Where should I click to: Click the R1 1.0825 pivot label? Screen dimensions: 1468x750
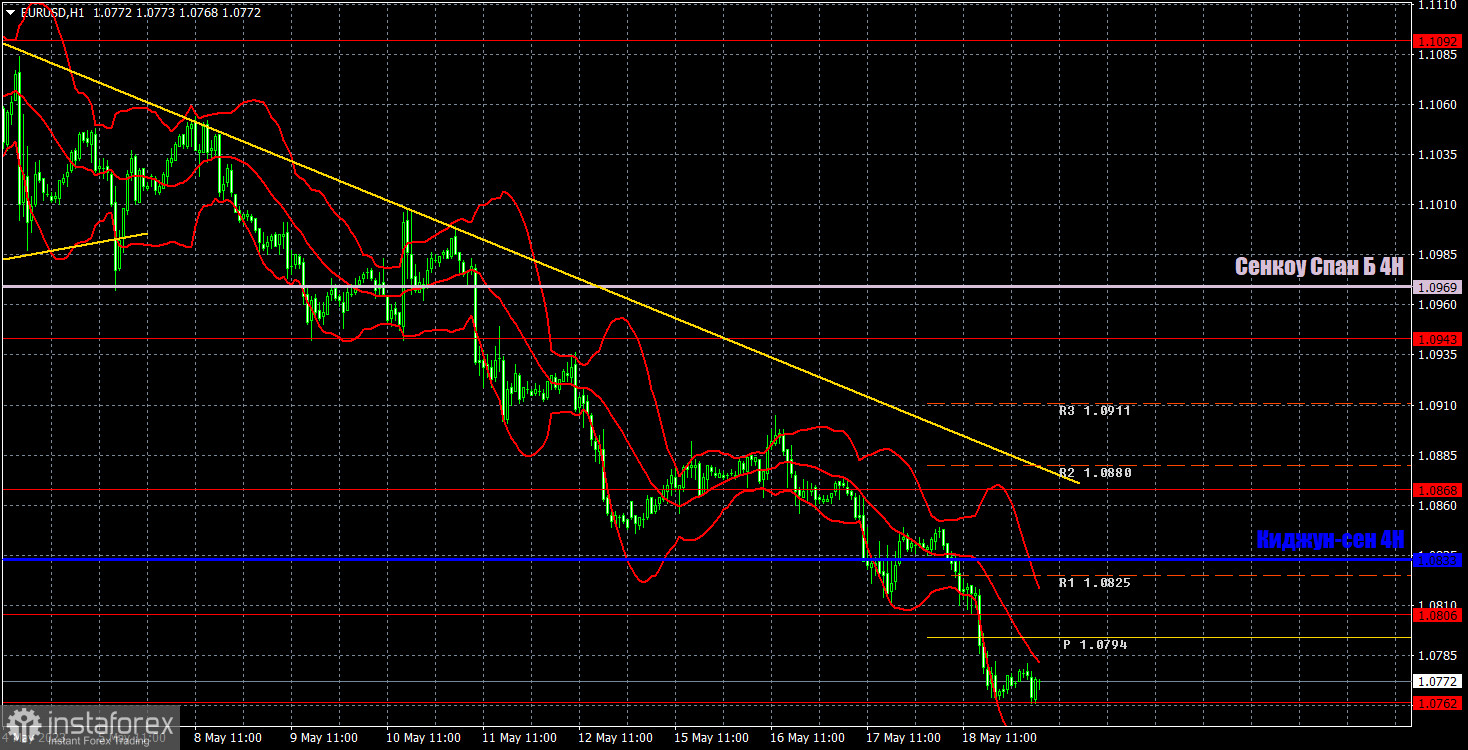pyautogui.click(x=1095, y=582)
